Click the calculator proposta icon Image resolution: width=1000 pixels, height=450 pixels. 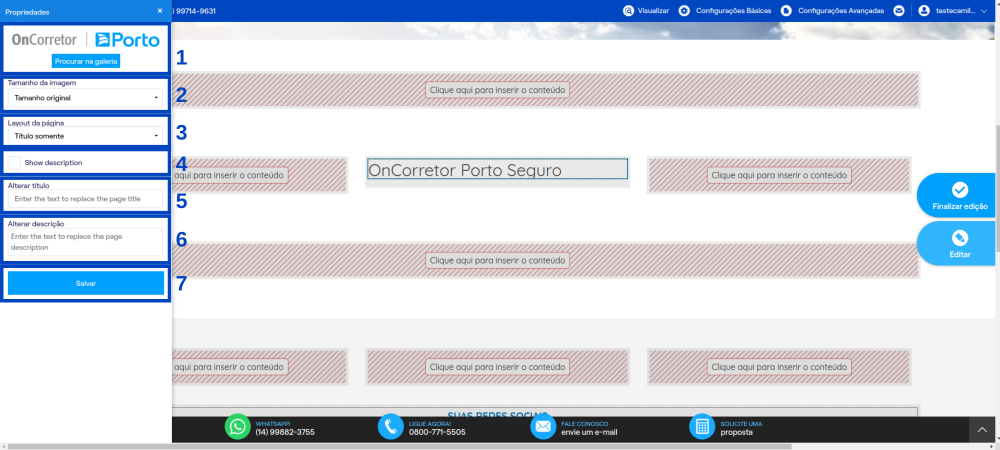pos(702,426)
